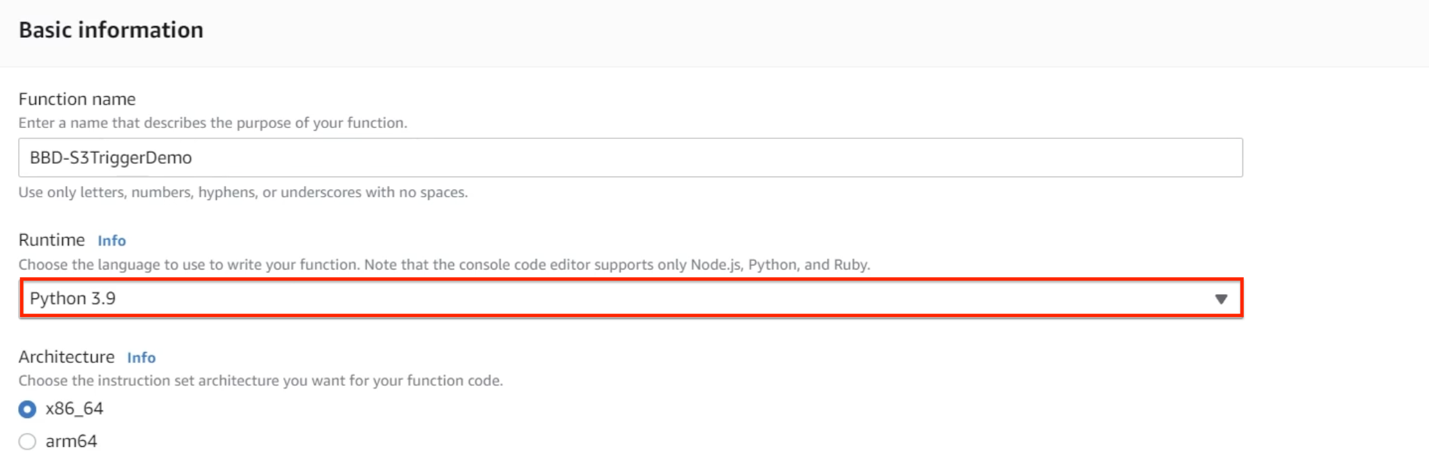This screenshot has width=1429, height=469.
Task: Click the letters, numbers, hyphens hint text
Action: coord(243,193)
